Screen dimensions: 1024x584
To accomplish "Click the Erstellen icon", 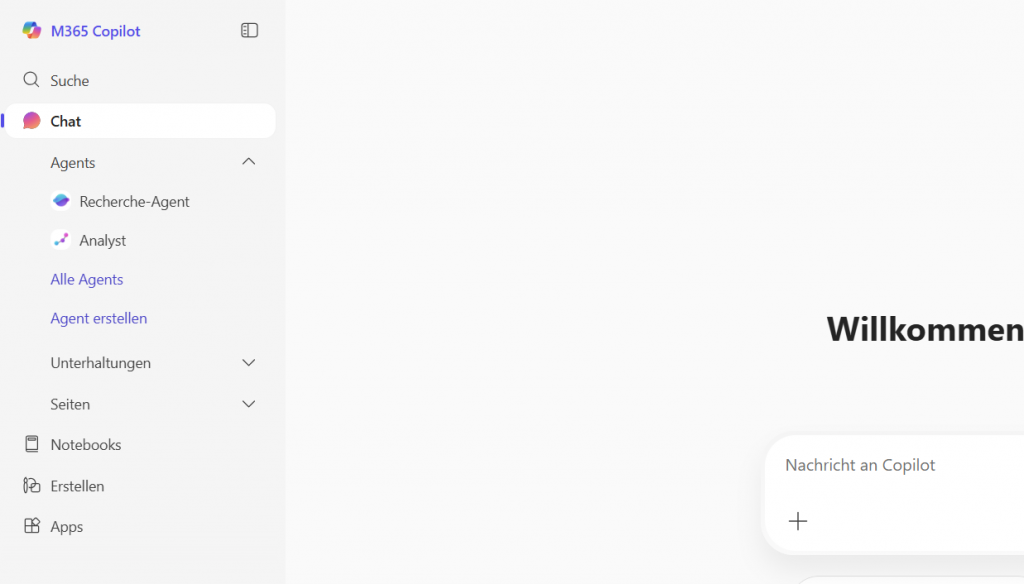I will [x=32, y=486].
